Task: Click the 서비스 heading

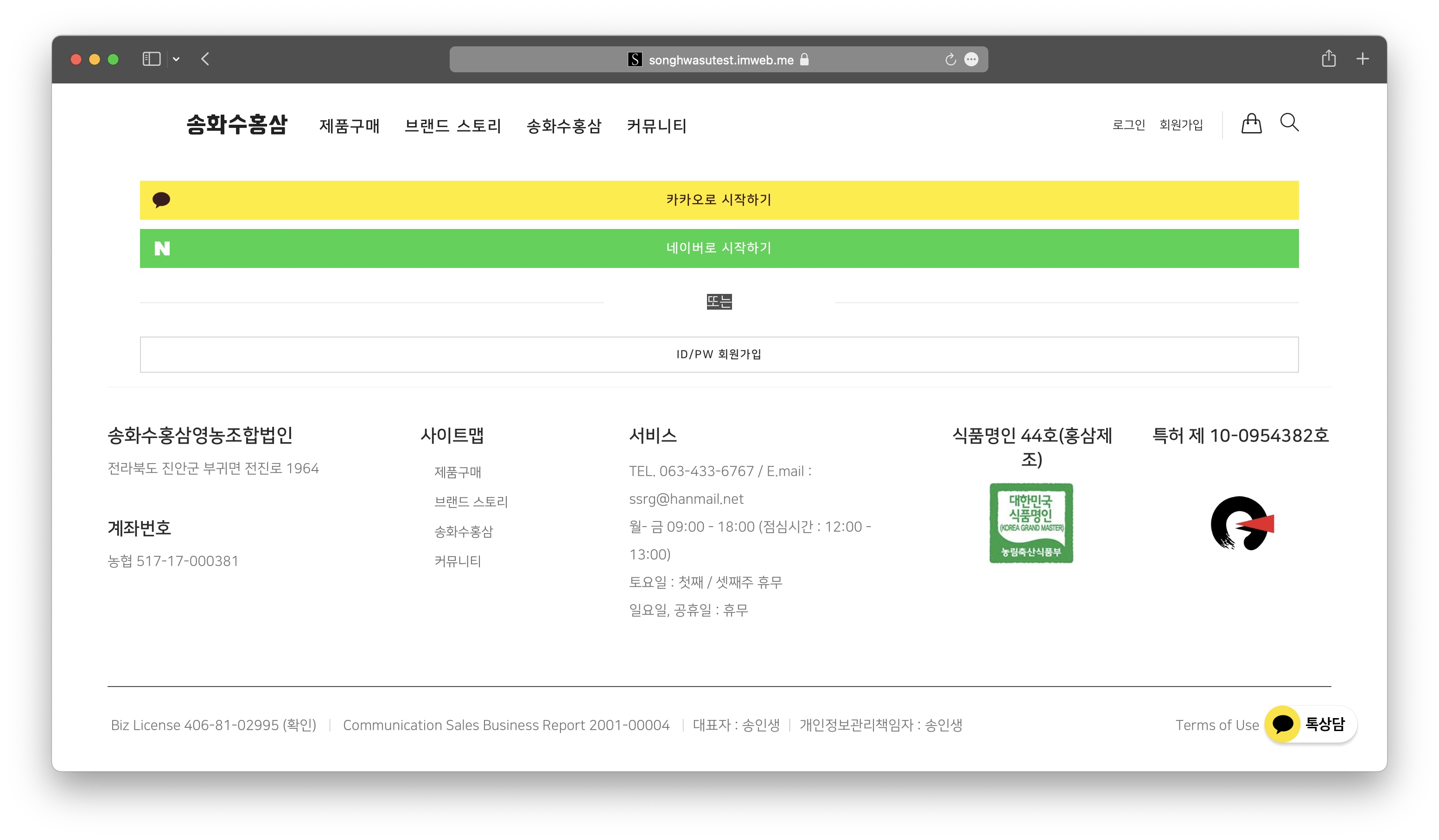Action: [x=653, y=436]
